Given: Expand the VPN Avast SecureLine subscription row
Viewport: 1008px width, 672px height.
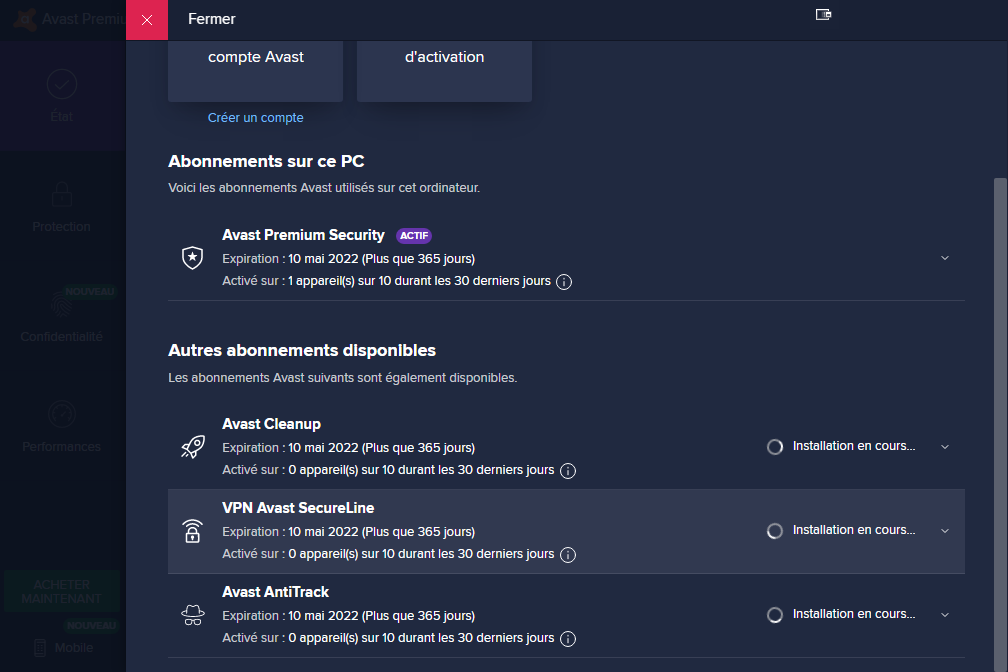Looking at the screenshot, I should pos(944,531).
